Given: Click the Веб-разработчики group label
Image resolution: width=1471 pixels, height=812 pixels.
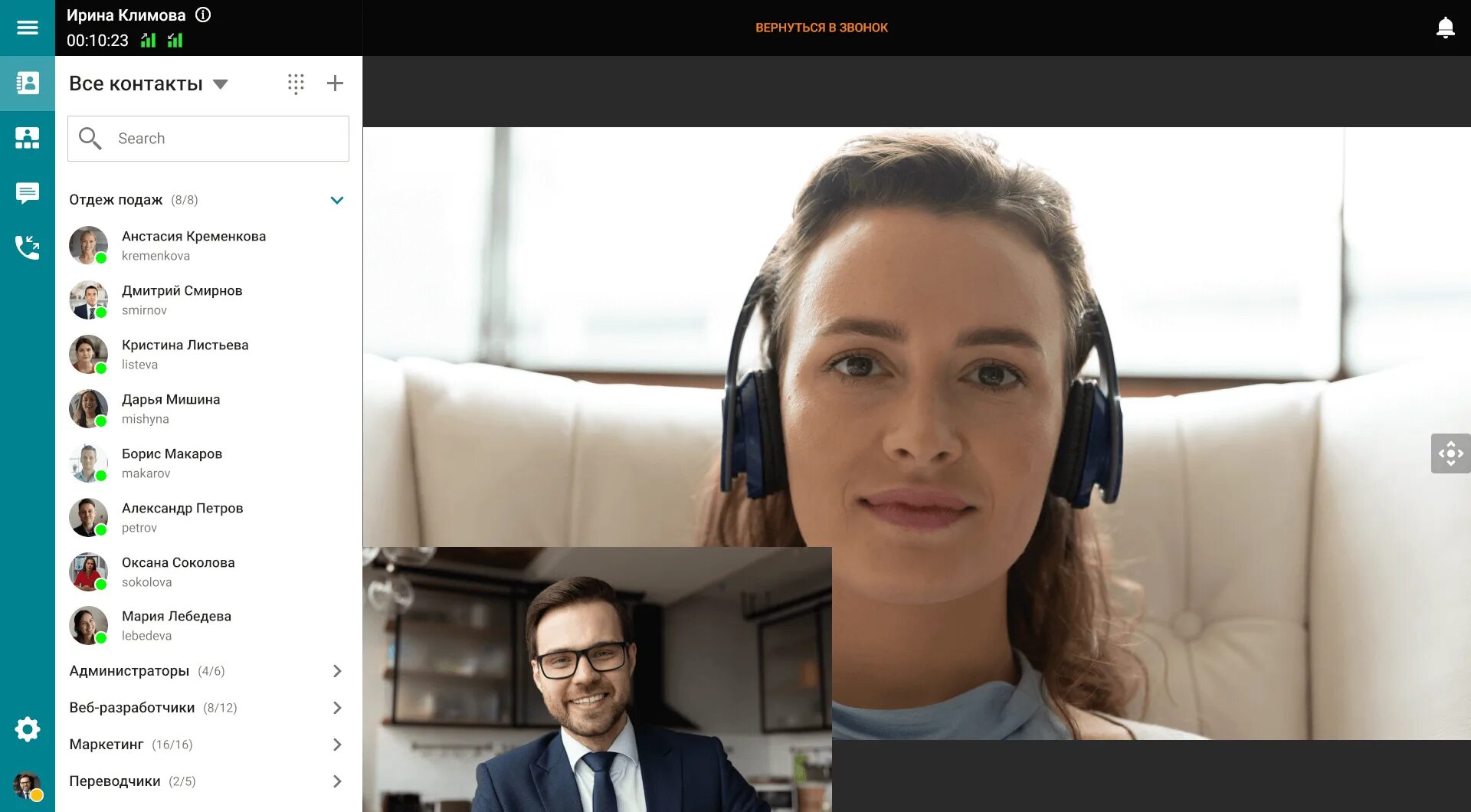Looking at the screenshot, I should [132, 708].
